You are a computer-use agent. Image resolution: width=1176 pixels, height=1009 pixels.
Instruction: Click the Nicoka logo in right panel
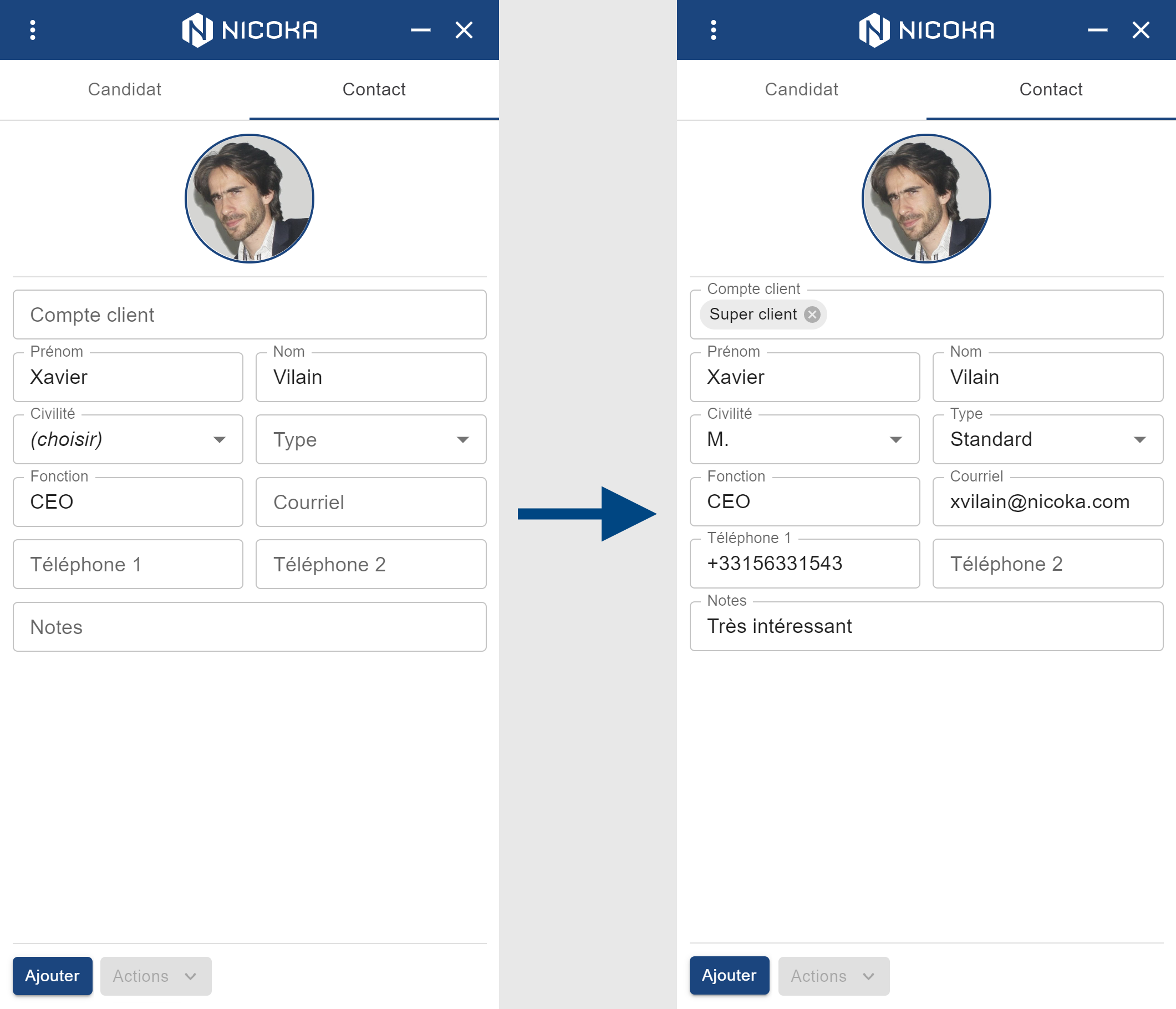(926, 30)
